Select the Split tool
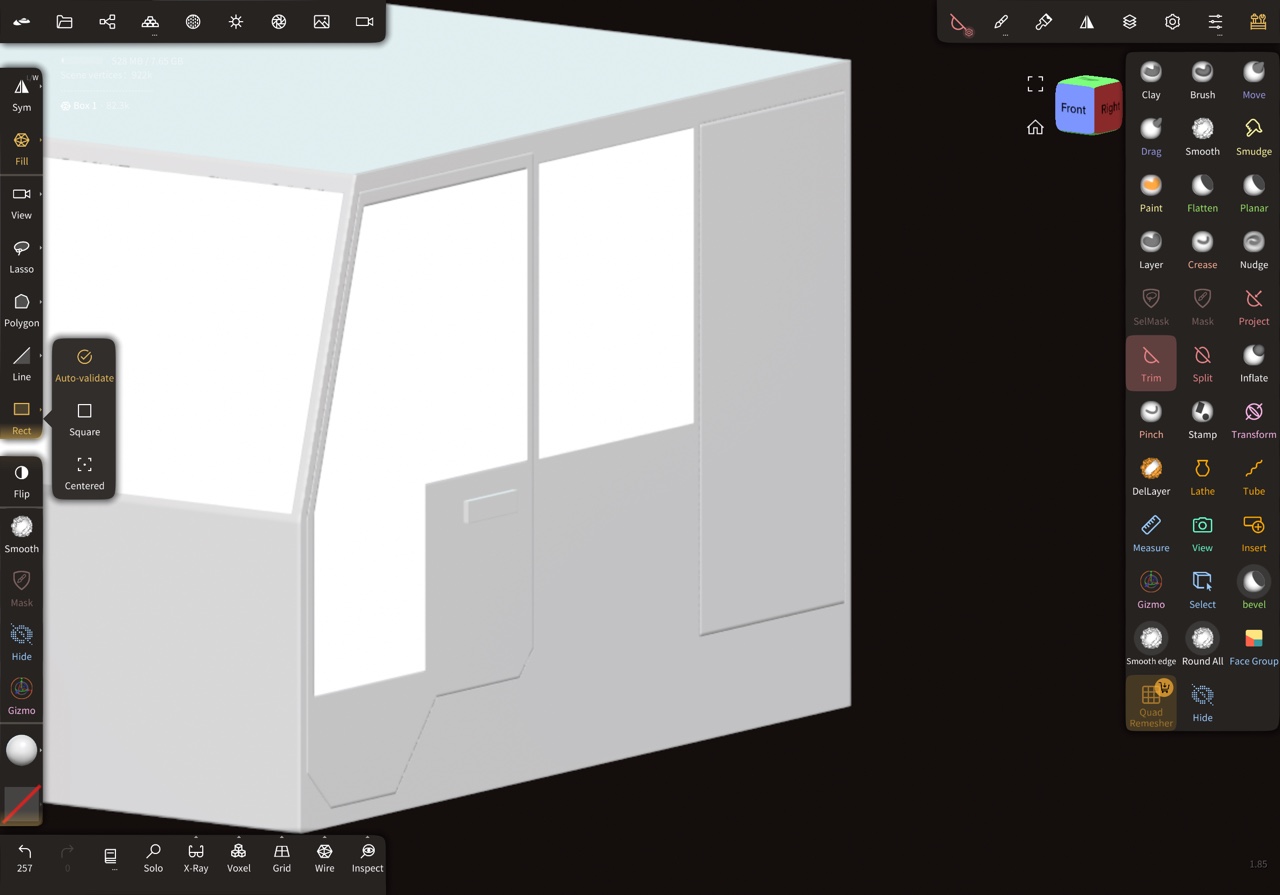The image size is (1280, 895). (1202, 363)
